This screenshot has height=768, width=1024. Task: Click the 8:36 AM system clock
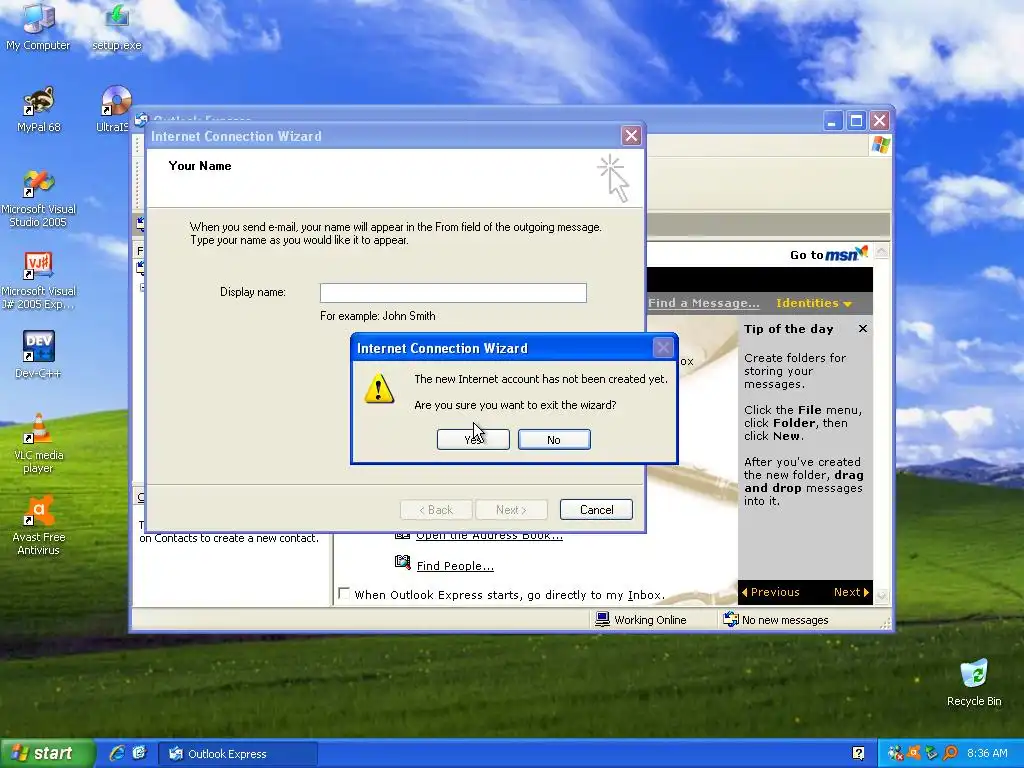pos(987,754)
